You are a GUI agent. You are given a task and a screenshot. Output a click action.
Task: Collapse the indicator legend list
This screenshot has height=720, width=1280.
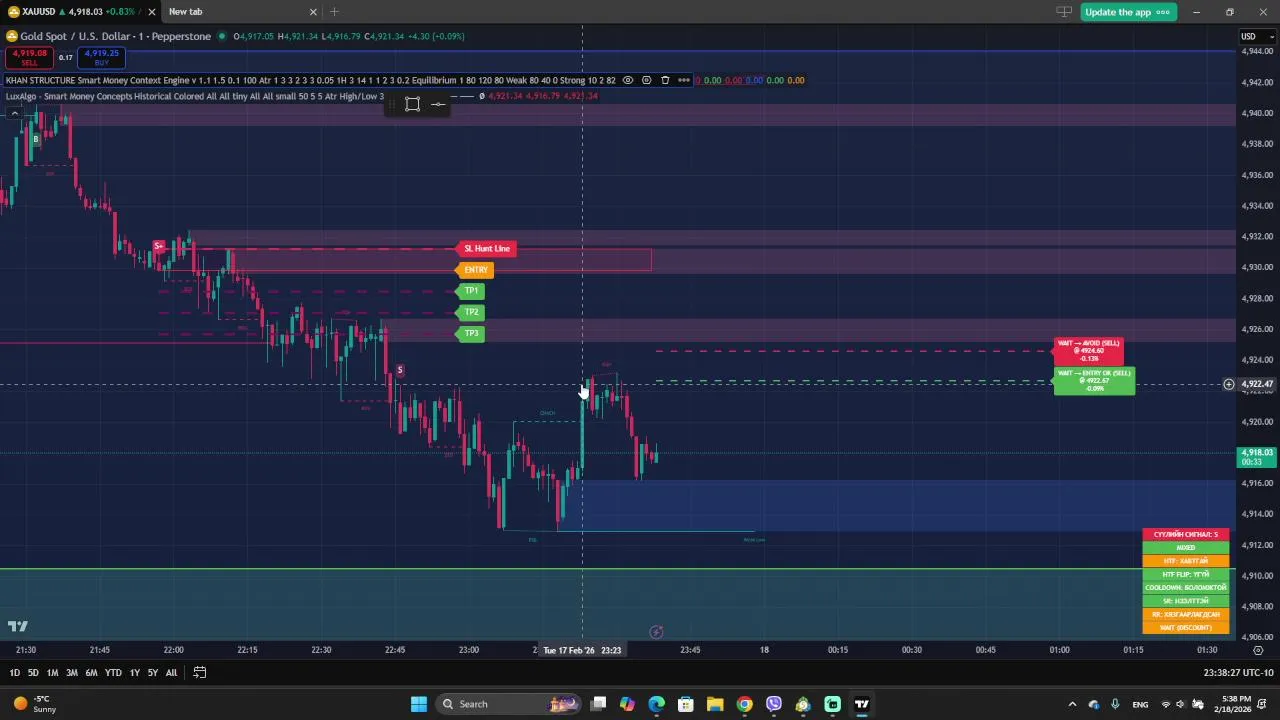click(14, 113)
